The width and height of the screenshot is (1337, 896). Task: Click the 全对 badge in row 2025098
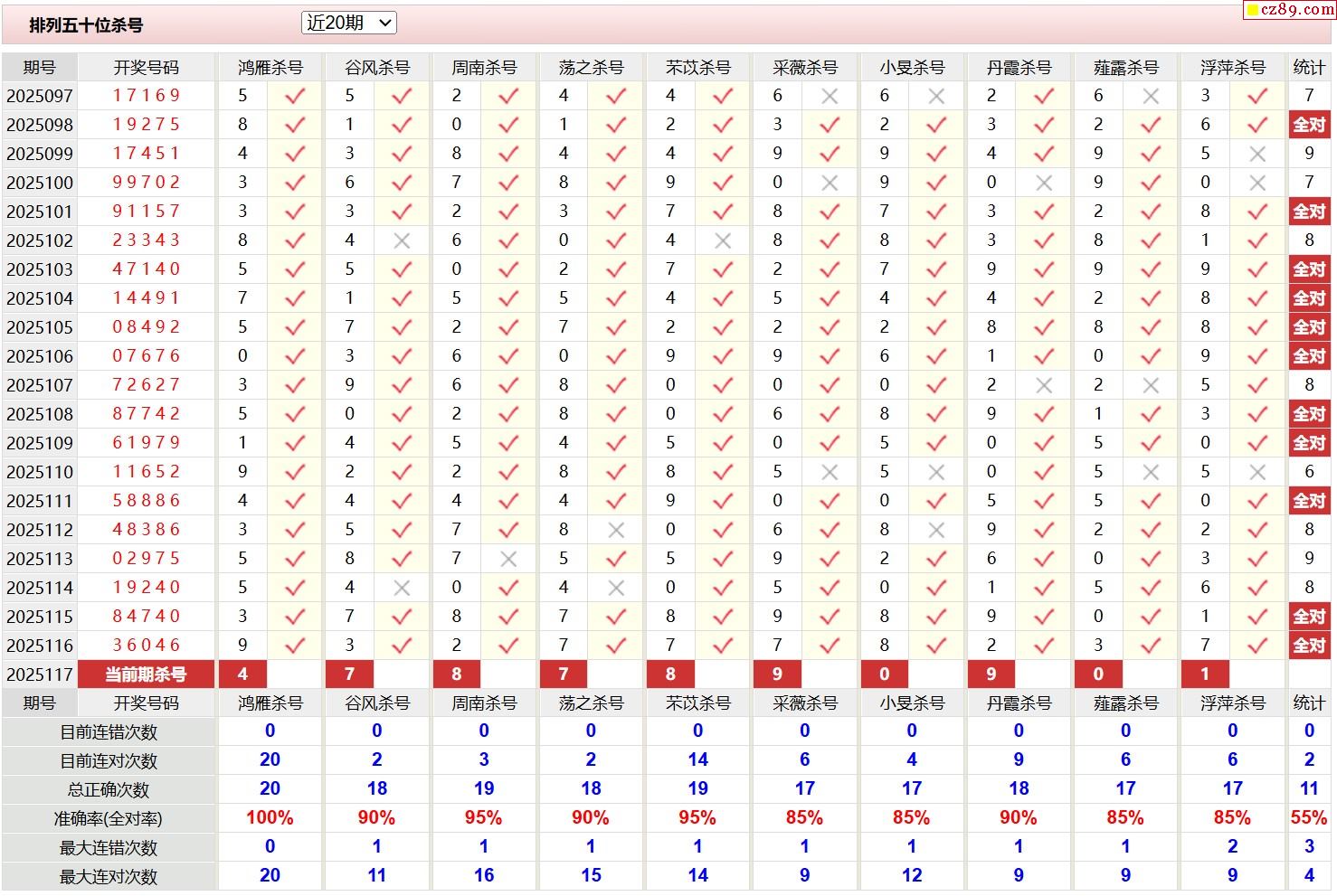tap(1309, 125)
